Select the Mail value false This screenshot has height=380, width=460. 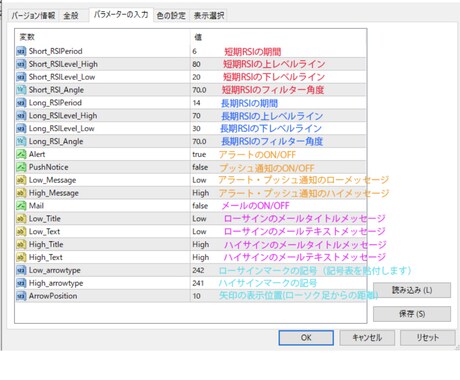[x=200, y=206]
